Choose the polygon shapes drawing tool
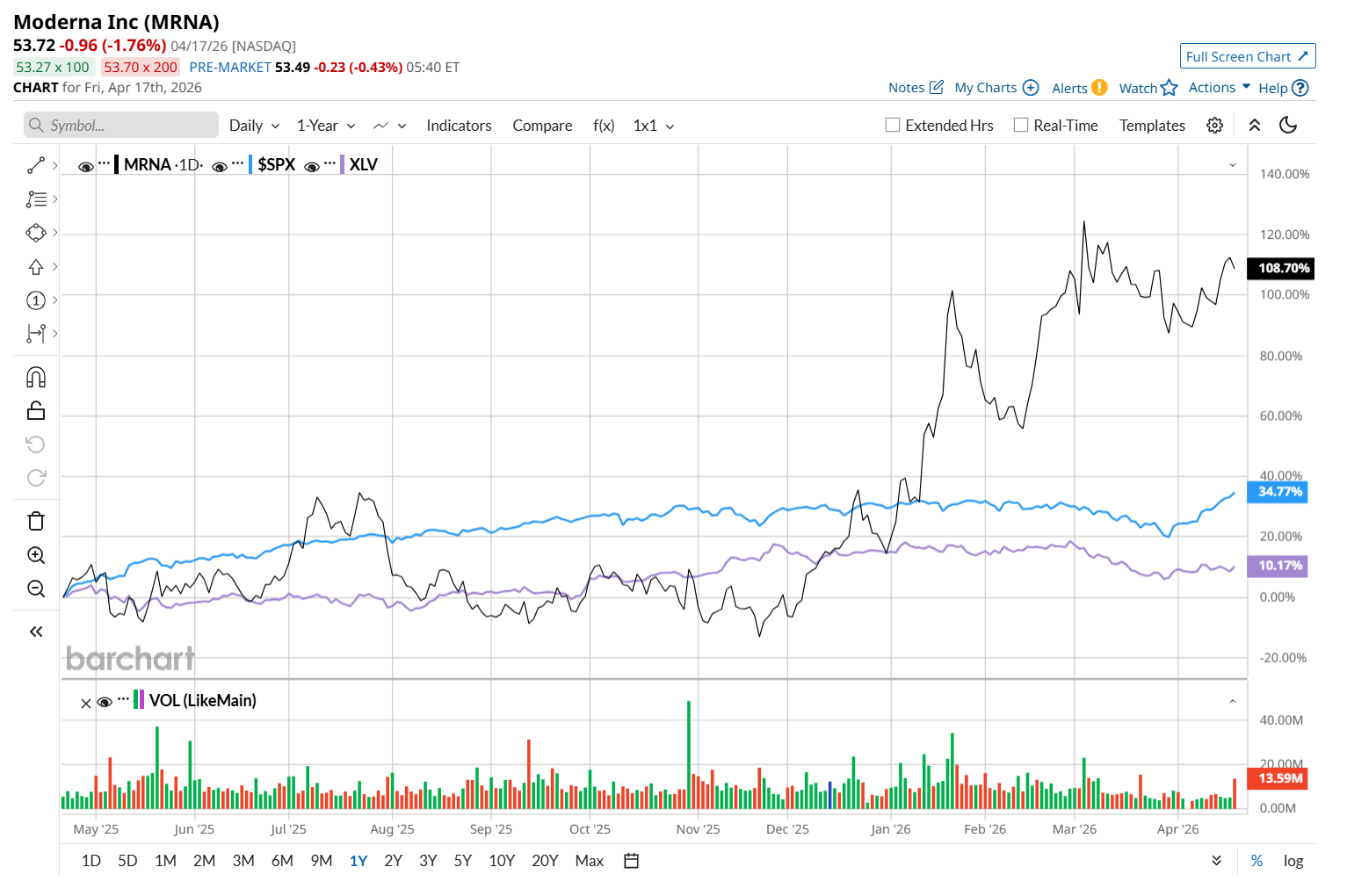Viewport: 1347px width, 896px height. click(36, 233)
